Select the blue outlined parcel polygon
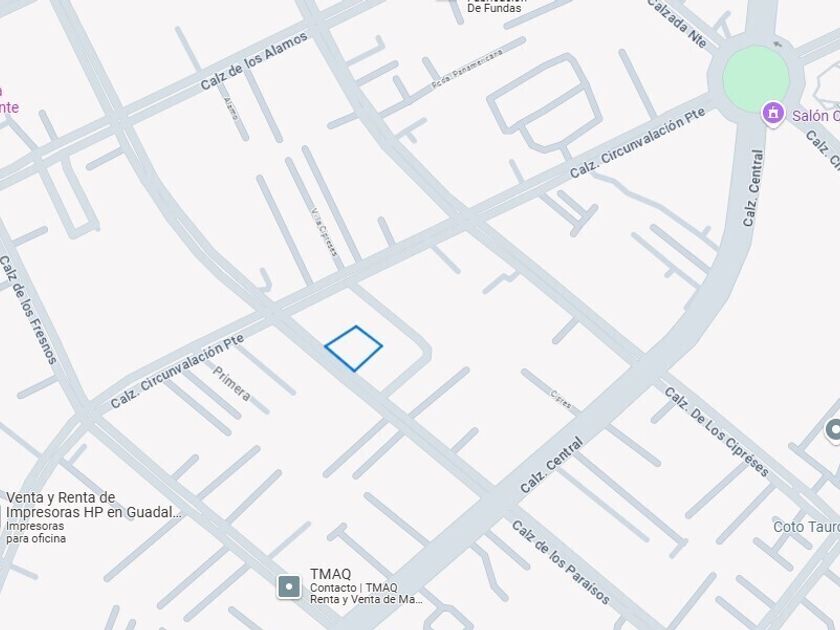 point(354,348)
